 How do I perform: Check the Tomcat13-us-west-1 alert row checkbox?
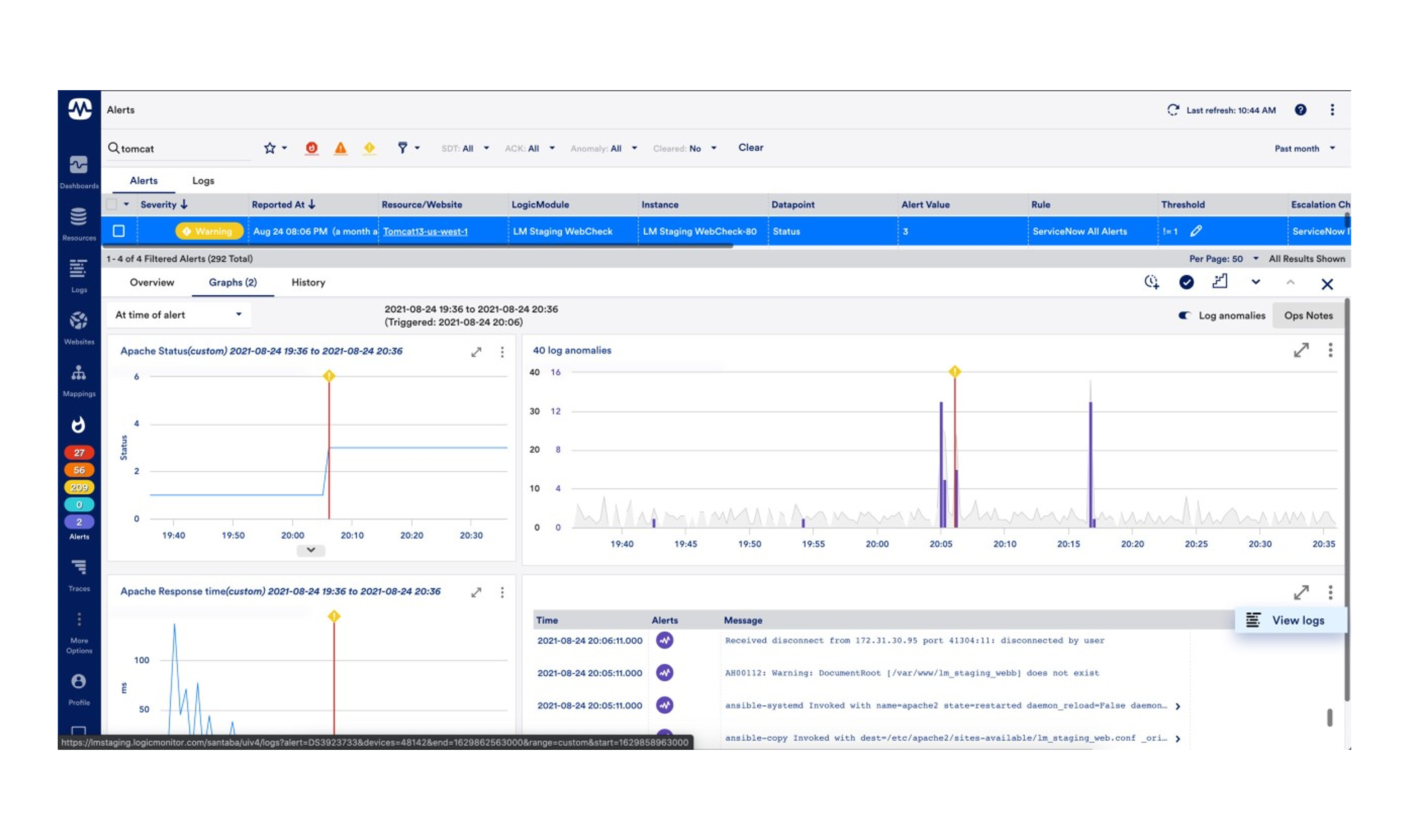click(x=119, y=231)
